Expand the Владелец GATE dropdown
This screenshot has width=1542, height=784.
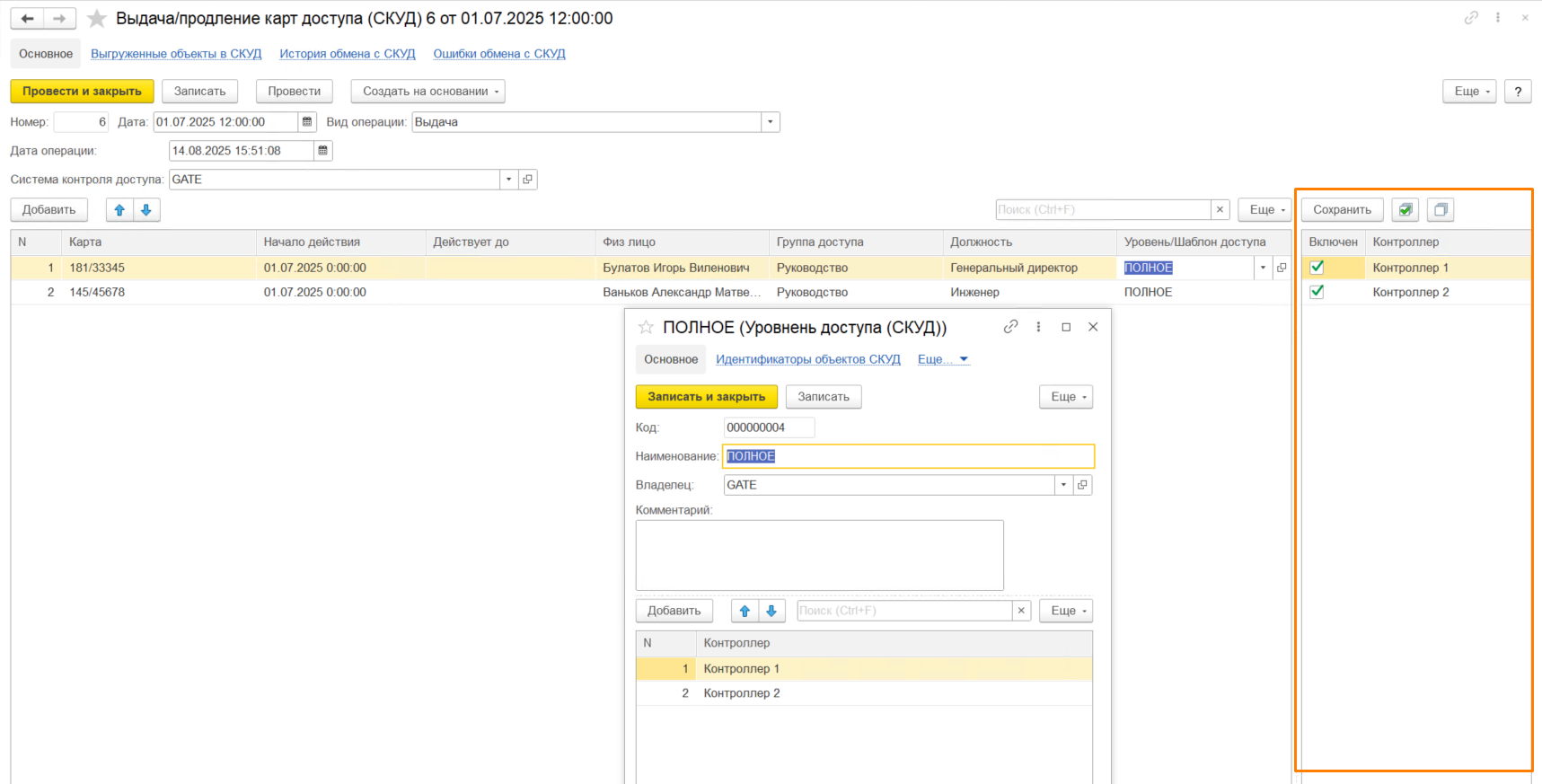[1063, 485]
